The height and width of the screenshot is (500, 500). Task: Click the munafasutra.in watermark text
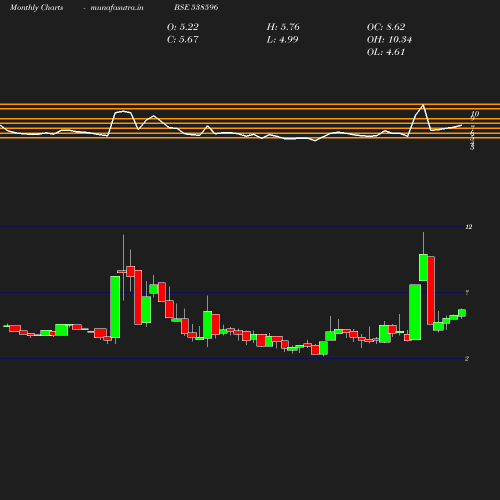click(117, 7)
